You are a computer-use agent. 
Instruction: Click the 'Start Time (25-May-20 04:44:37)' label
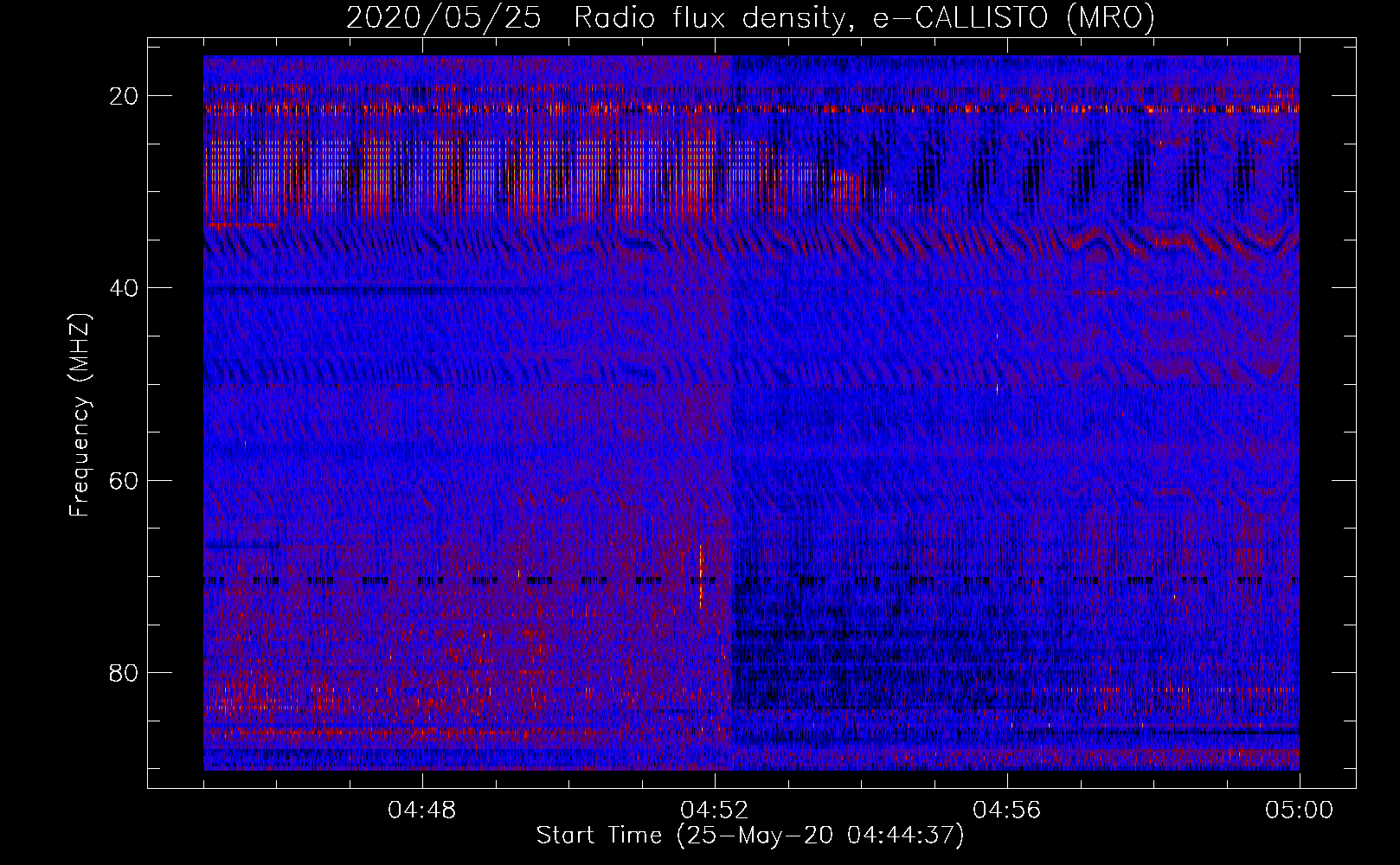point(750,836)
